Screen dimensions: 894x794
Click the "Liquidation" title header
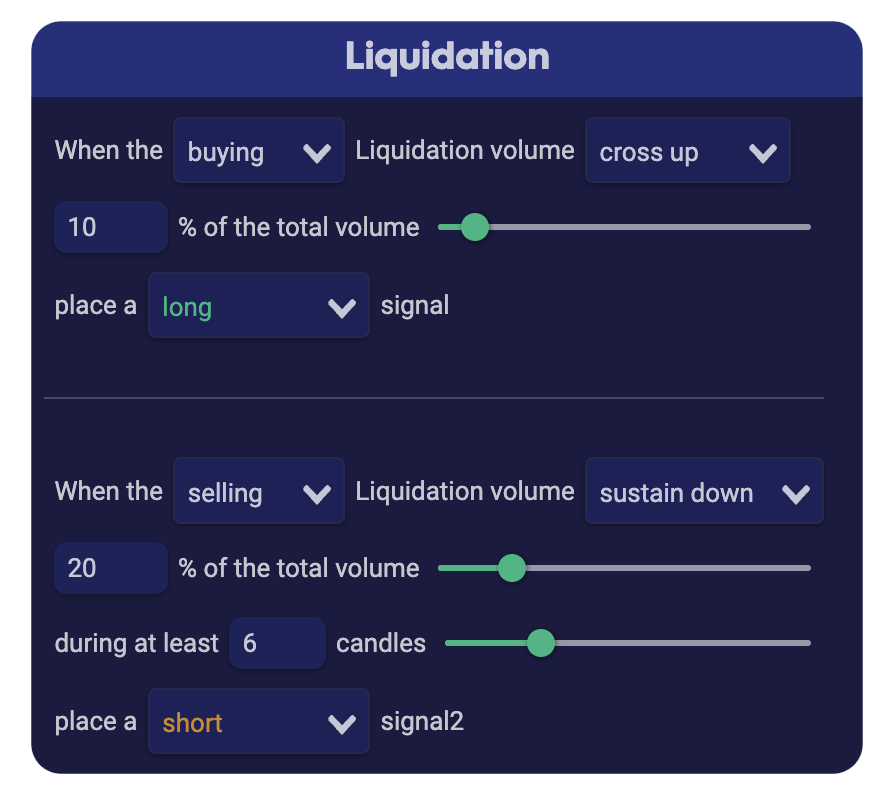pyautogui.click(x=447, y=57)
